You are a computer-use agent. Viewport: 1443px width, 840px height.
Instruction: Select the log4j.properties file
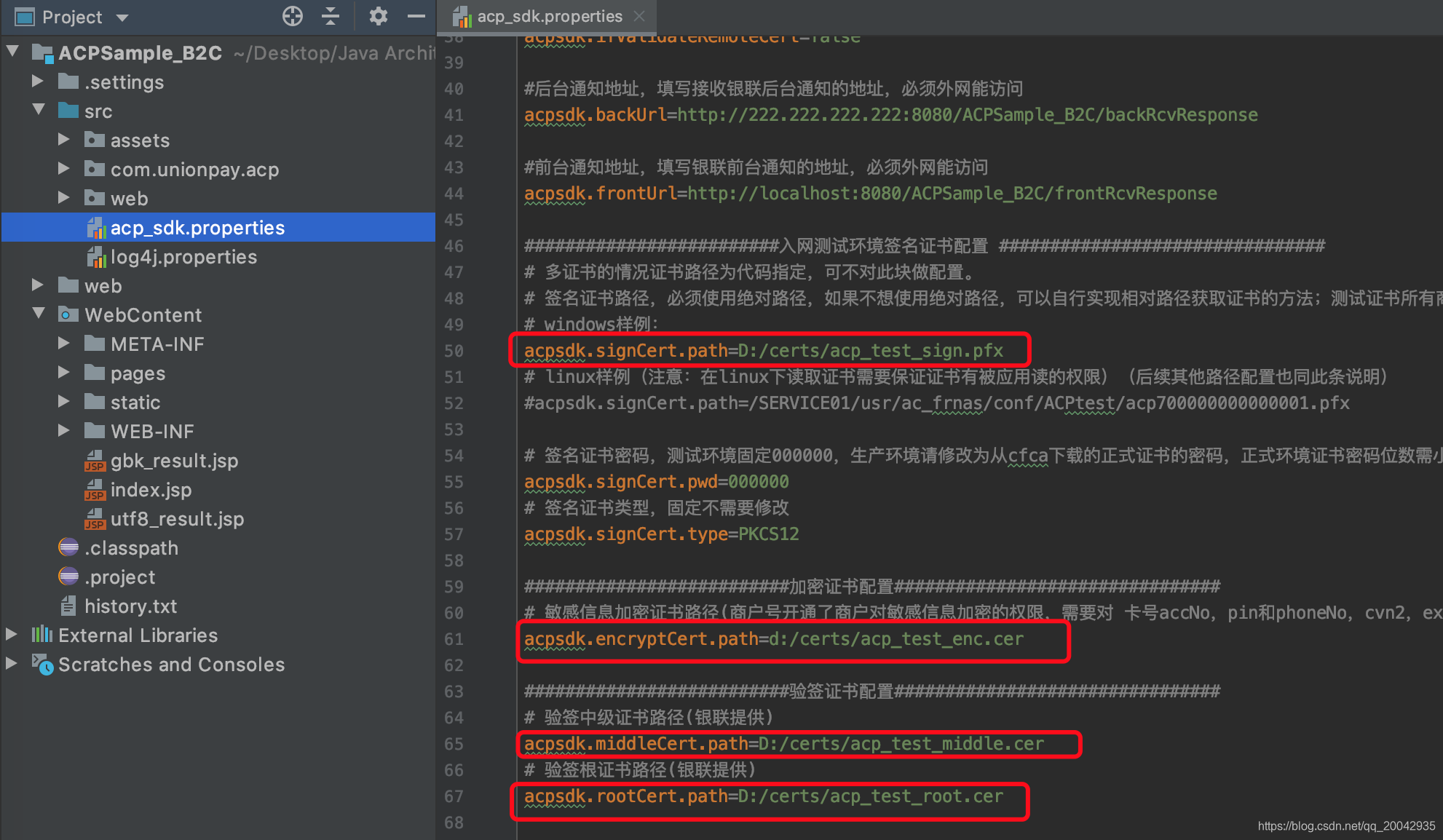(183, 257)
